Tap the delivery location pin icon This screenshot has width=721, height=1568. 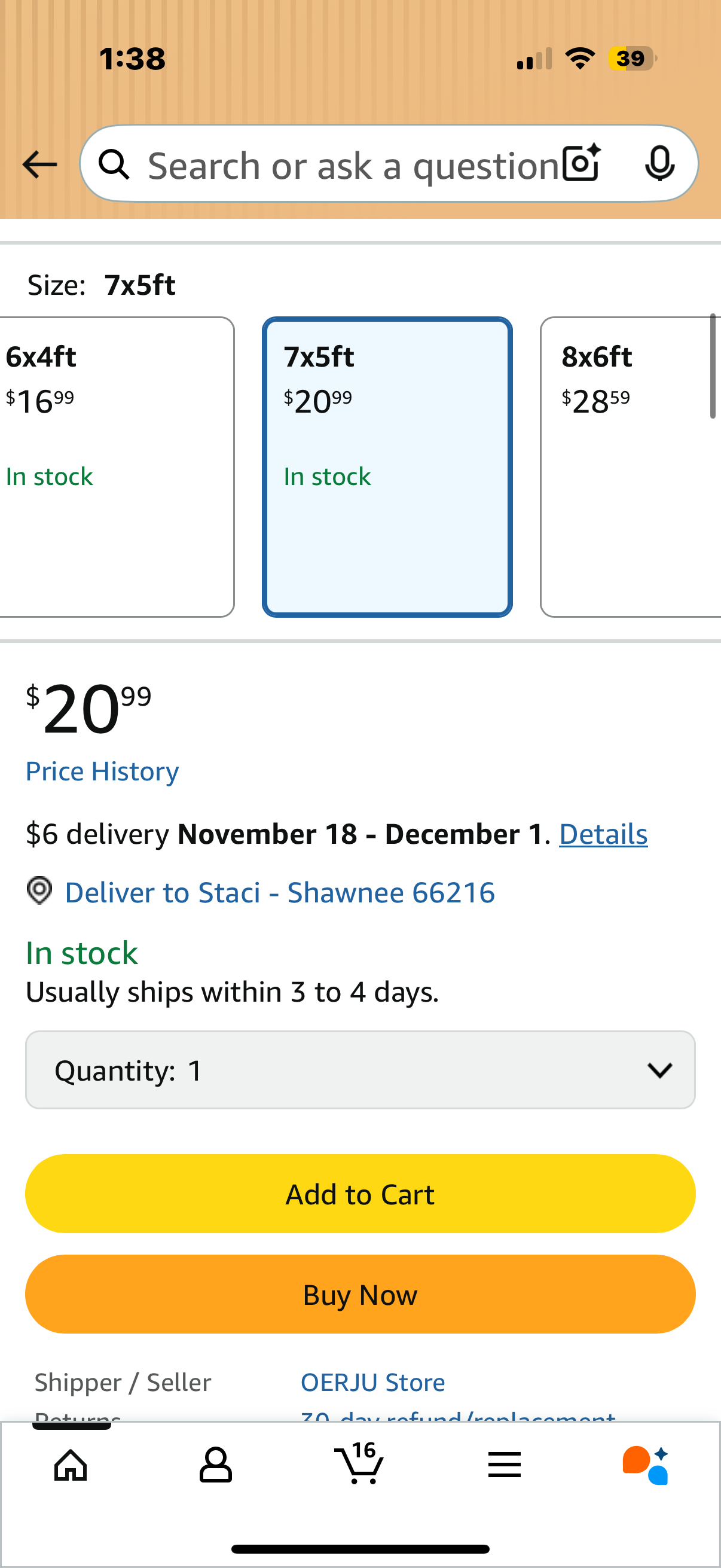tap(39, 891)
